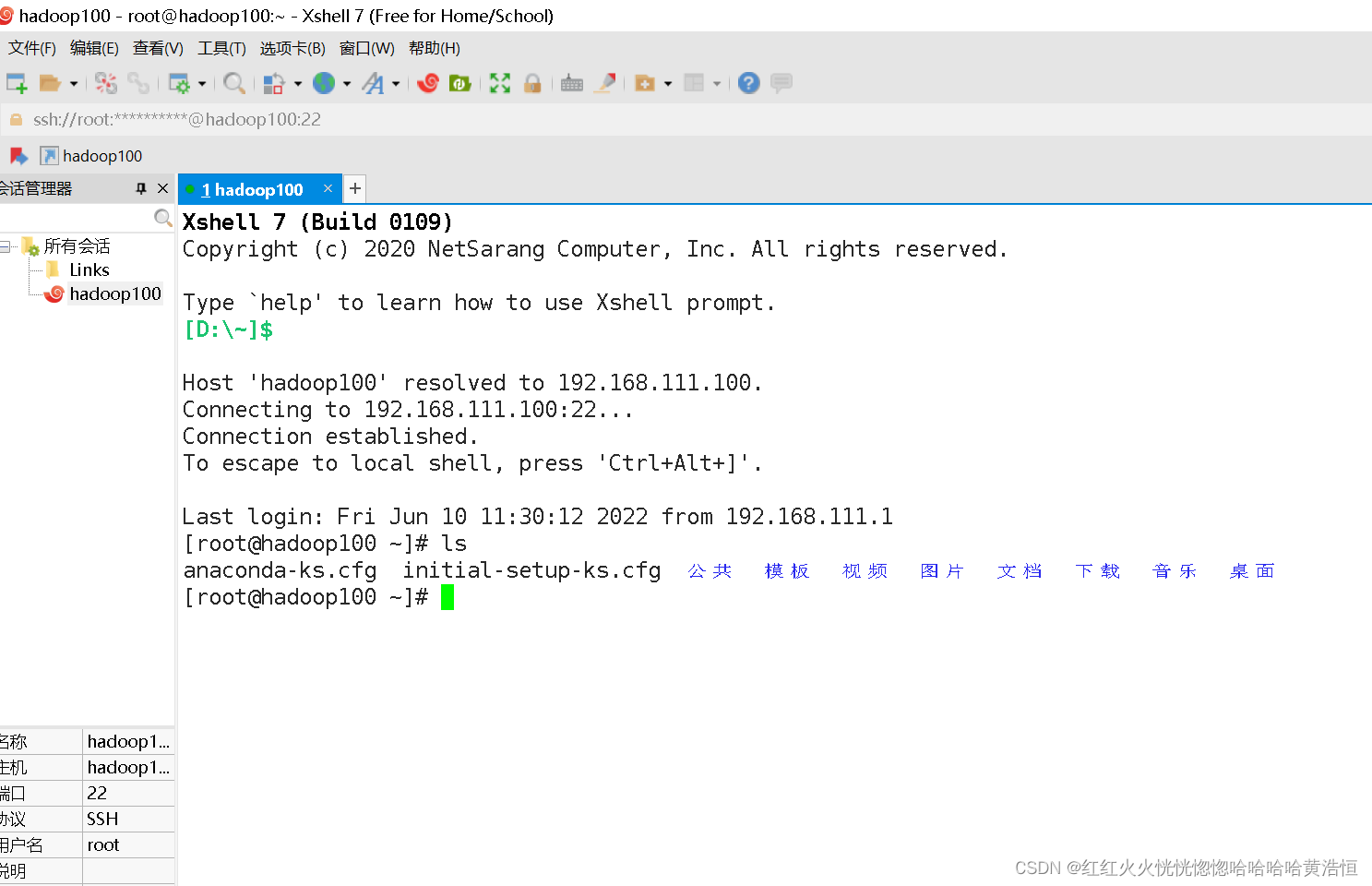Click the hadoop100 quick link shortcut
The height and width of the screenshot is (886, 1372).
[91, 156]
